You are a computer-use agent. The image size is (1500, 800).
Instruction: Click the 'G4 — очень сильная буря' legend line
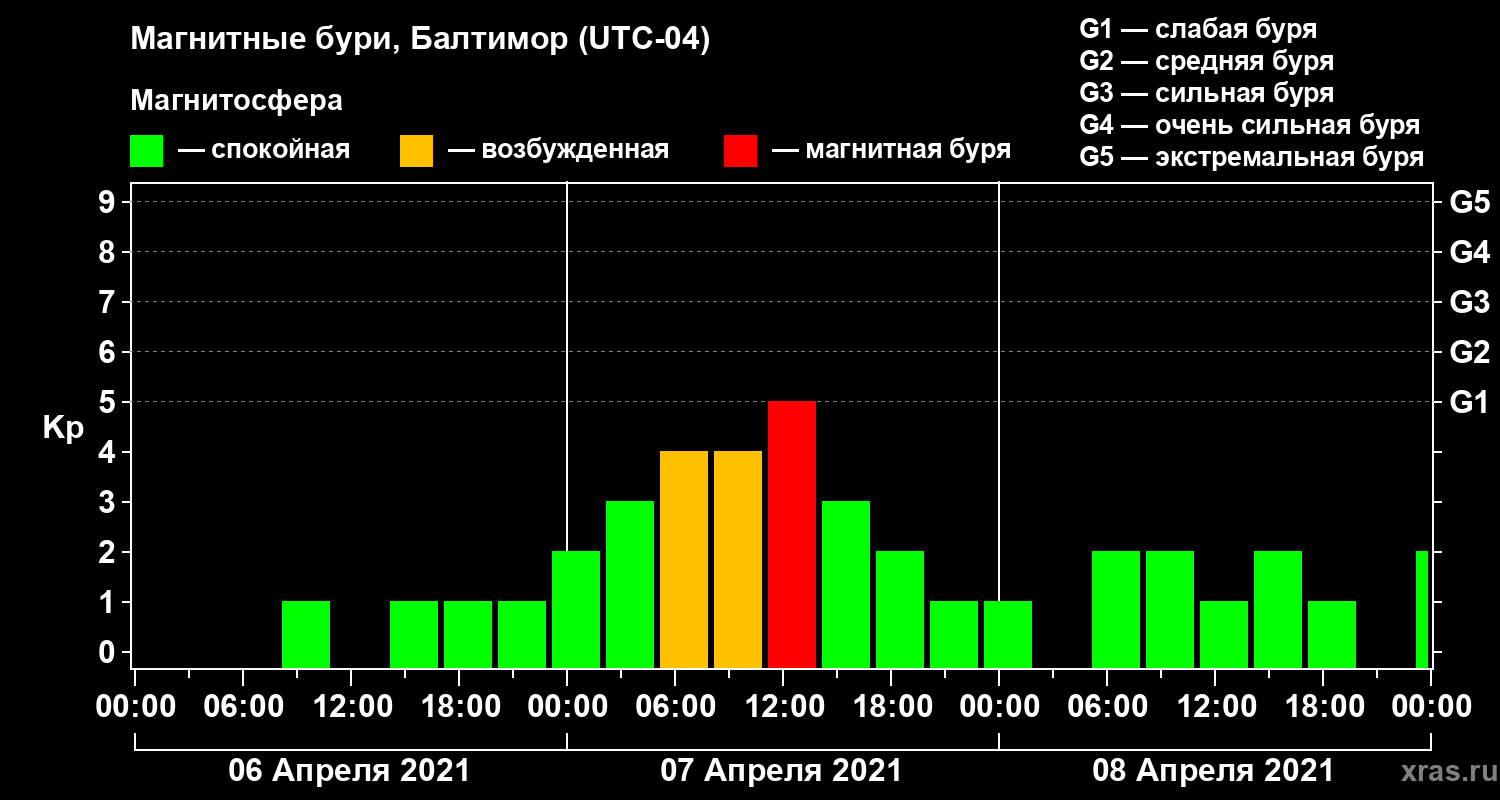(x=1249, y=125)
